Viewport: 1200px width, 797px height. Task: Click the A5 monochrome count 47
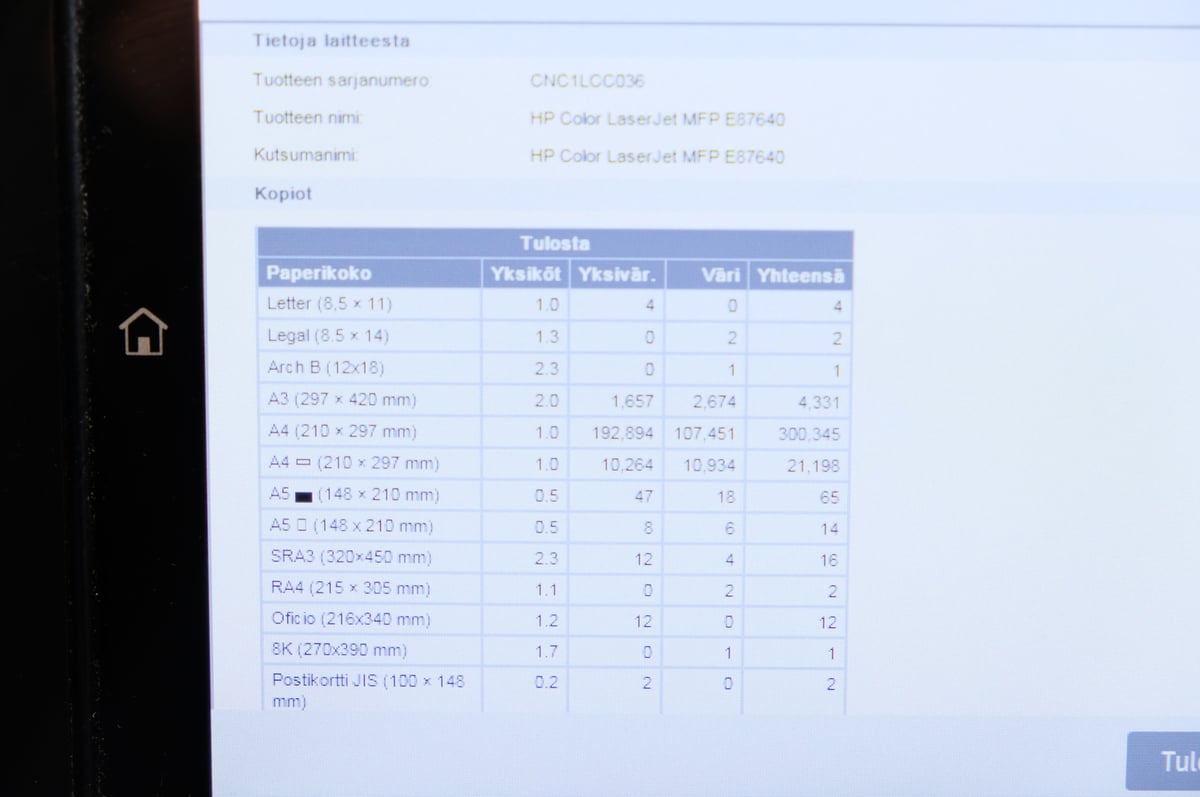point(643,496)
